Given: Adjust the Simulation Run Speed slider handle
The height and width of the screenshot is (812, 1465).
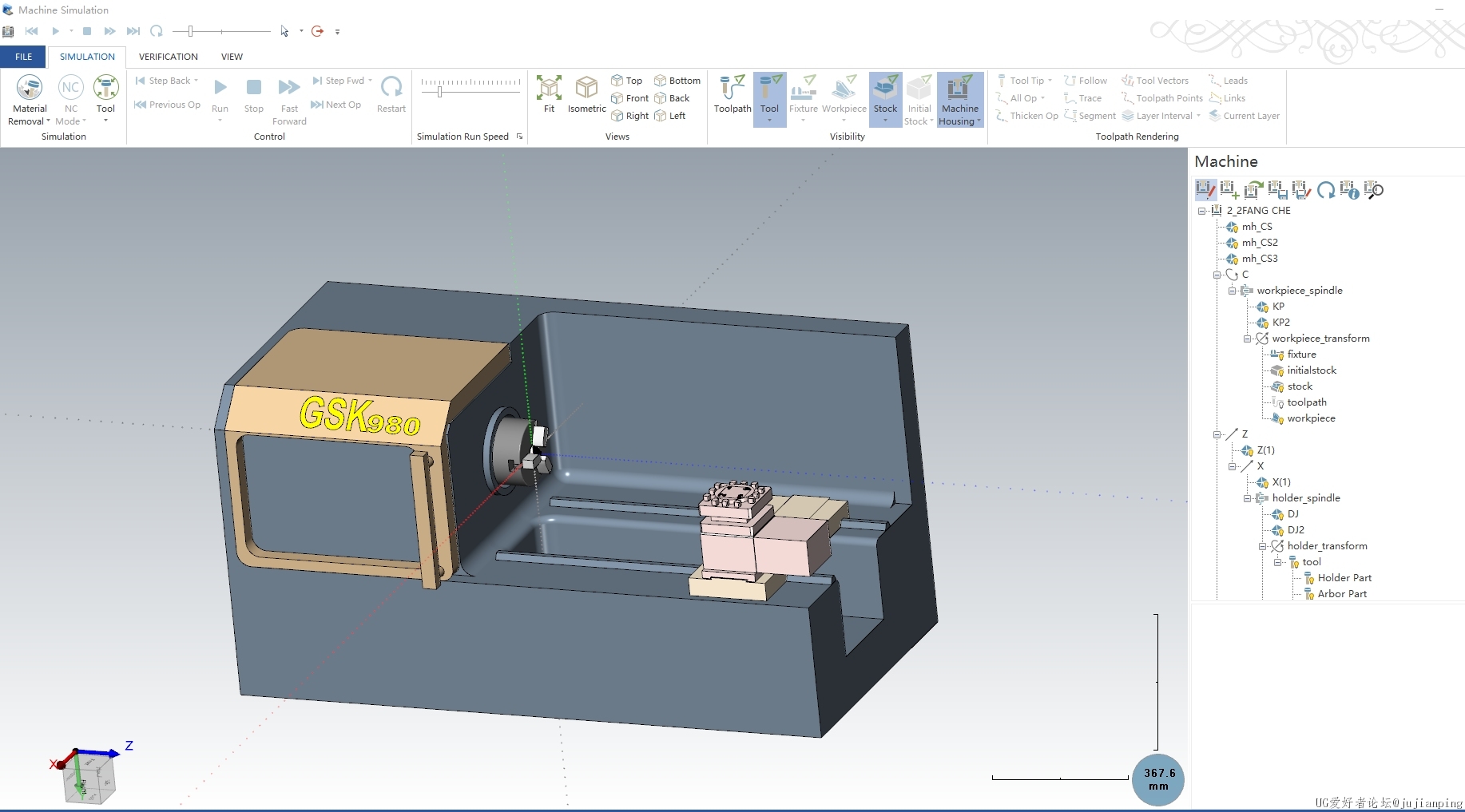Looking at the screenshot, I should [x=439, y=92].
